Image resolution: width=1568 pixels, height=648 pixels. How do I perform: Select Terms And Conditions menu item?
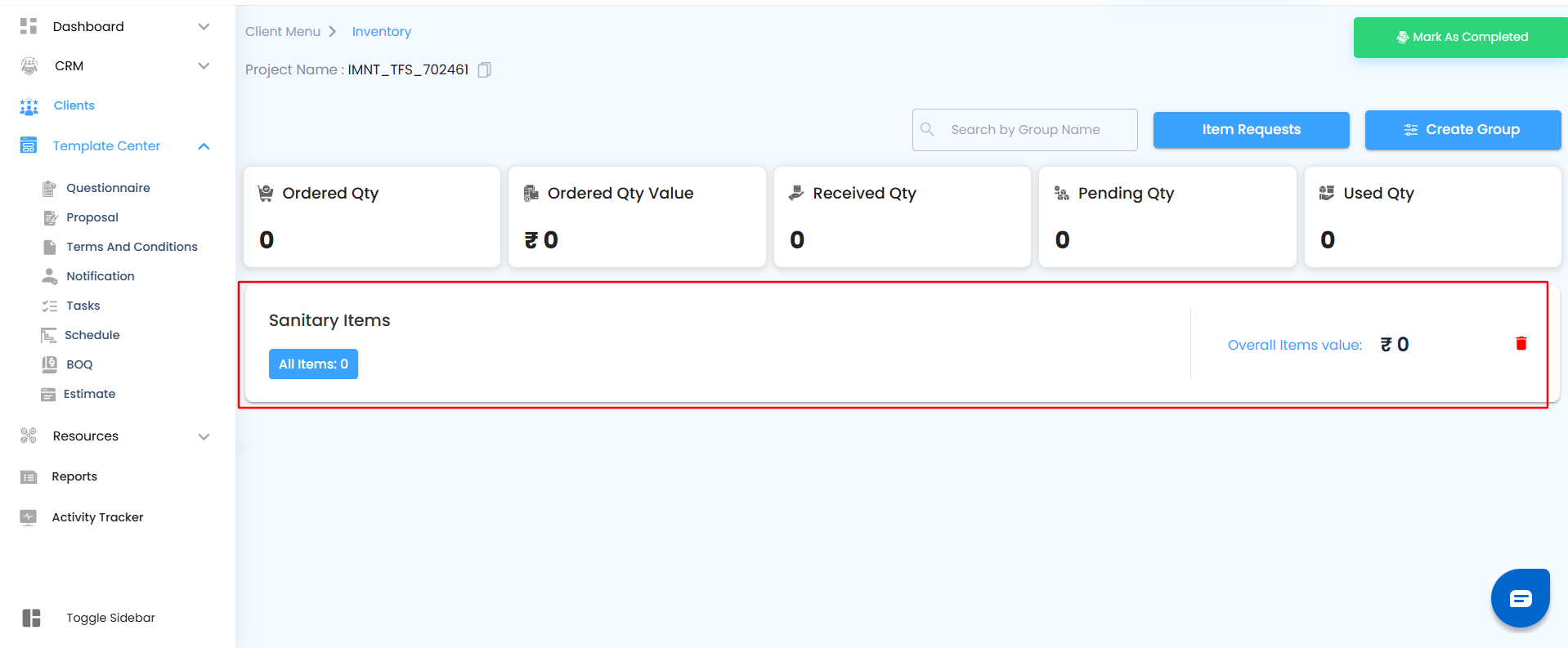pyautogui.click(x=132, y=247)
